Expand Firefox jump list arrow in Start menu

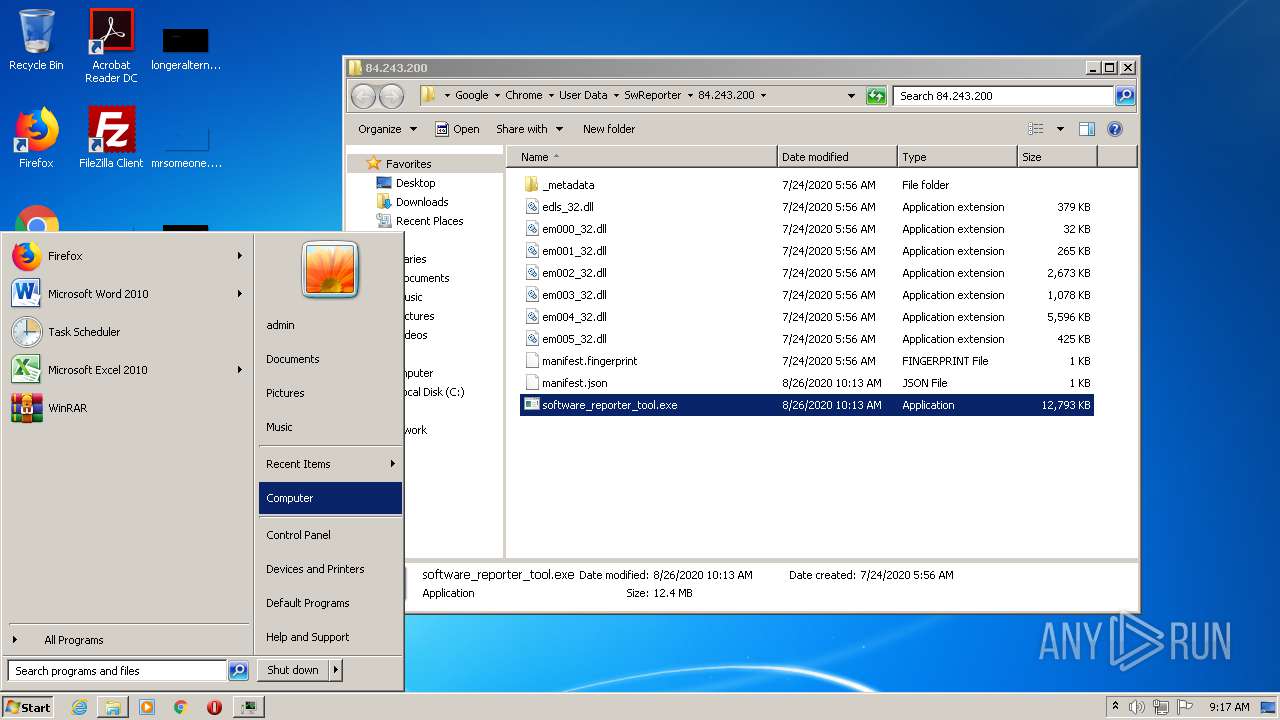point(240,256)
